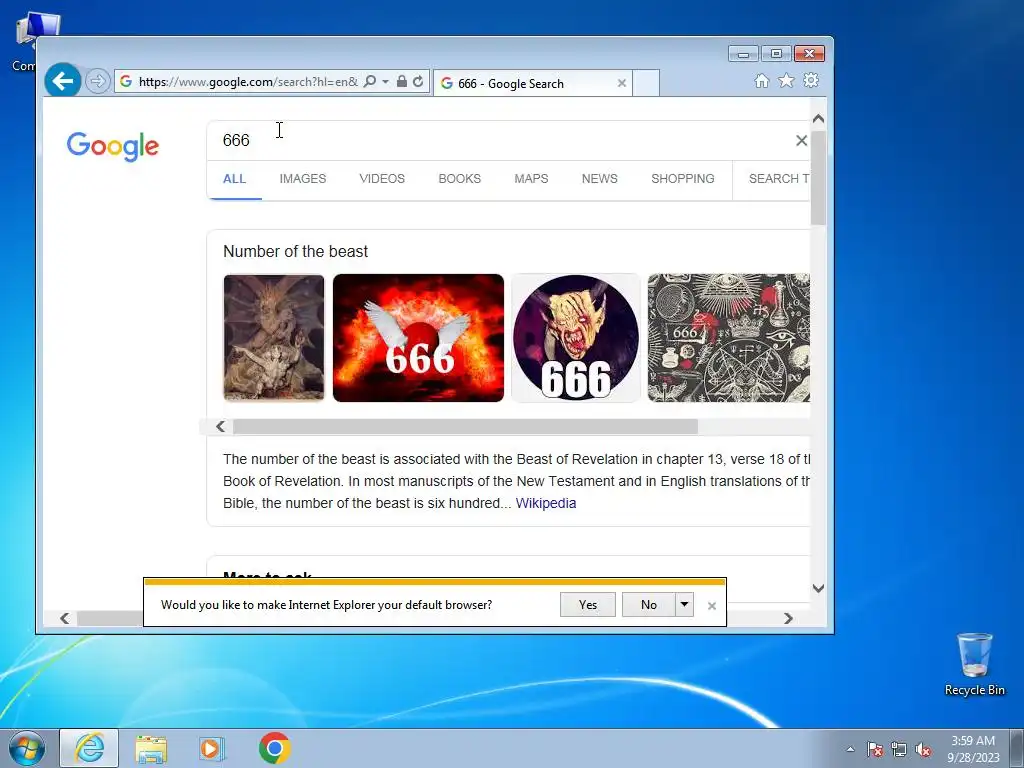Open the taskbar clock and date
Viewport: 1024px width, 768px height.
(973, 749)
